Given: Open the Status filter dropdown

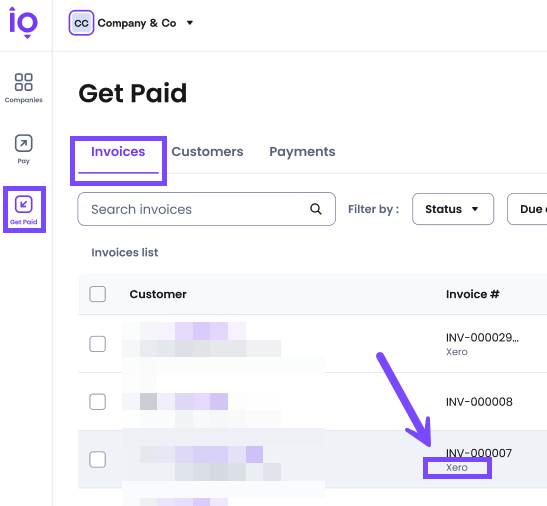Looking at the screenshot, I should [x=453, y=209].
